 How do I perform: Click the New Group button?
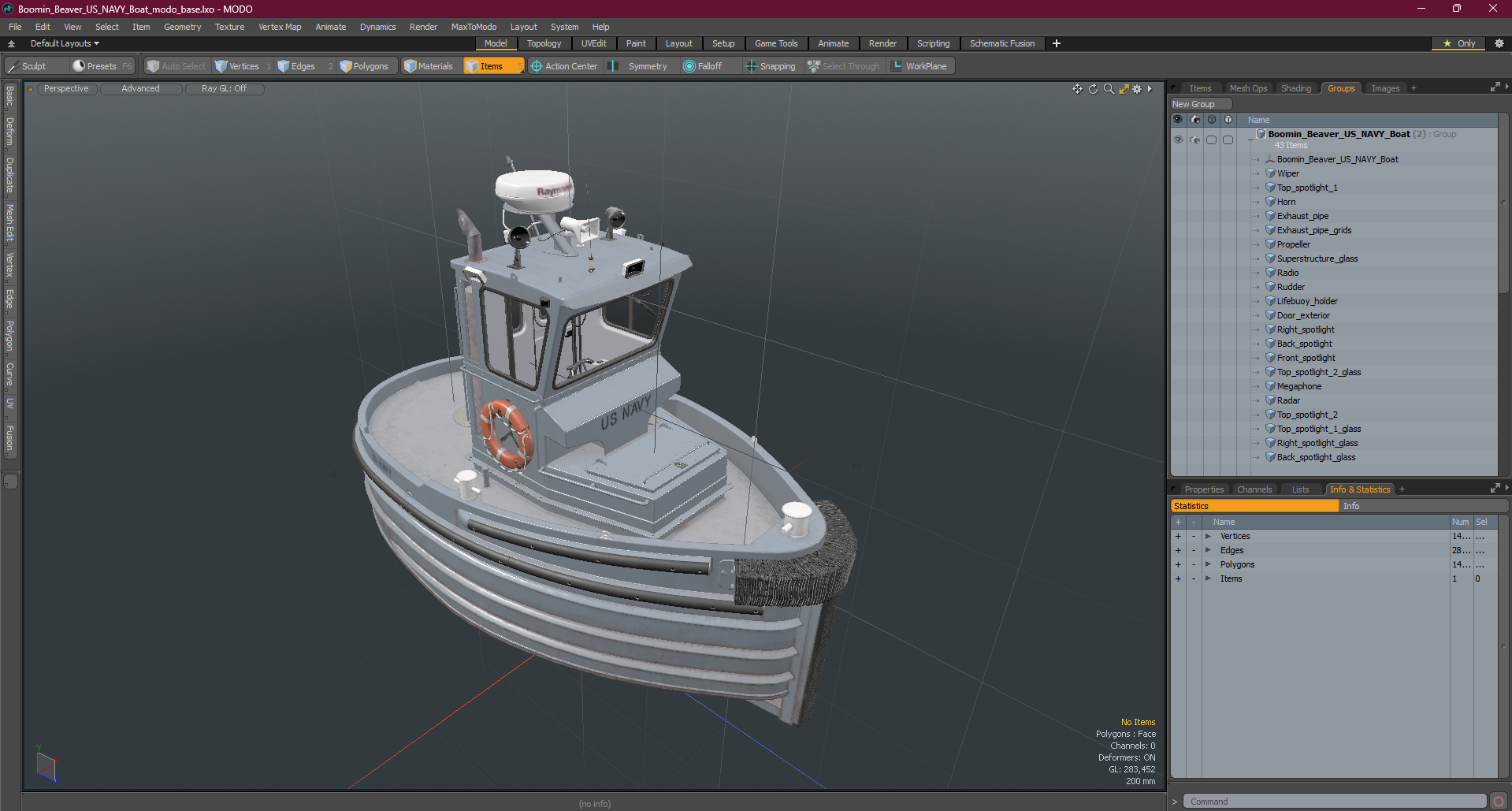(x=1201, y=104)
